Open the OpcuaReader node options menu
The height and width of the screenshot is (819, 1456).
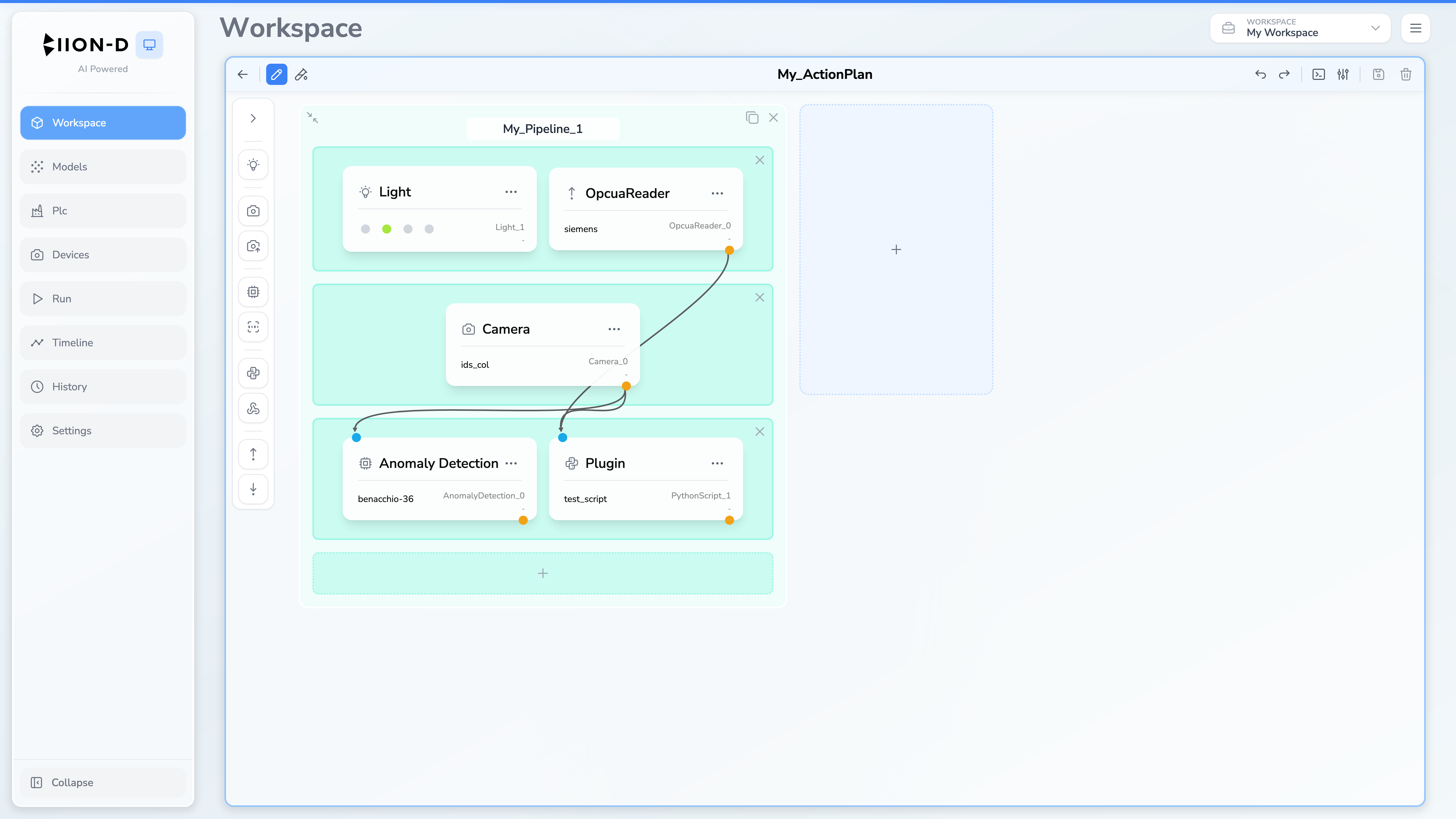[717, 193]
